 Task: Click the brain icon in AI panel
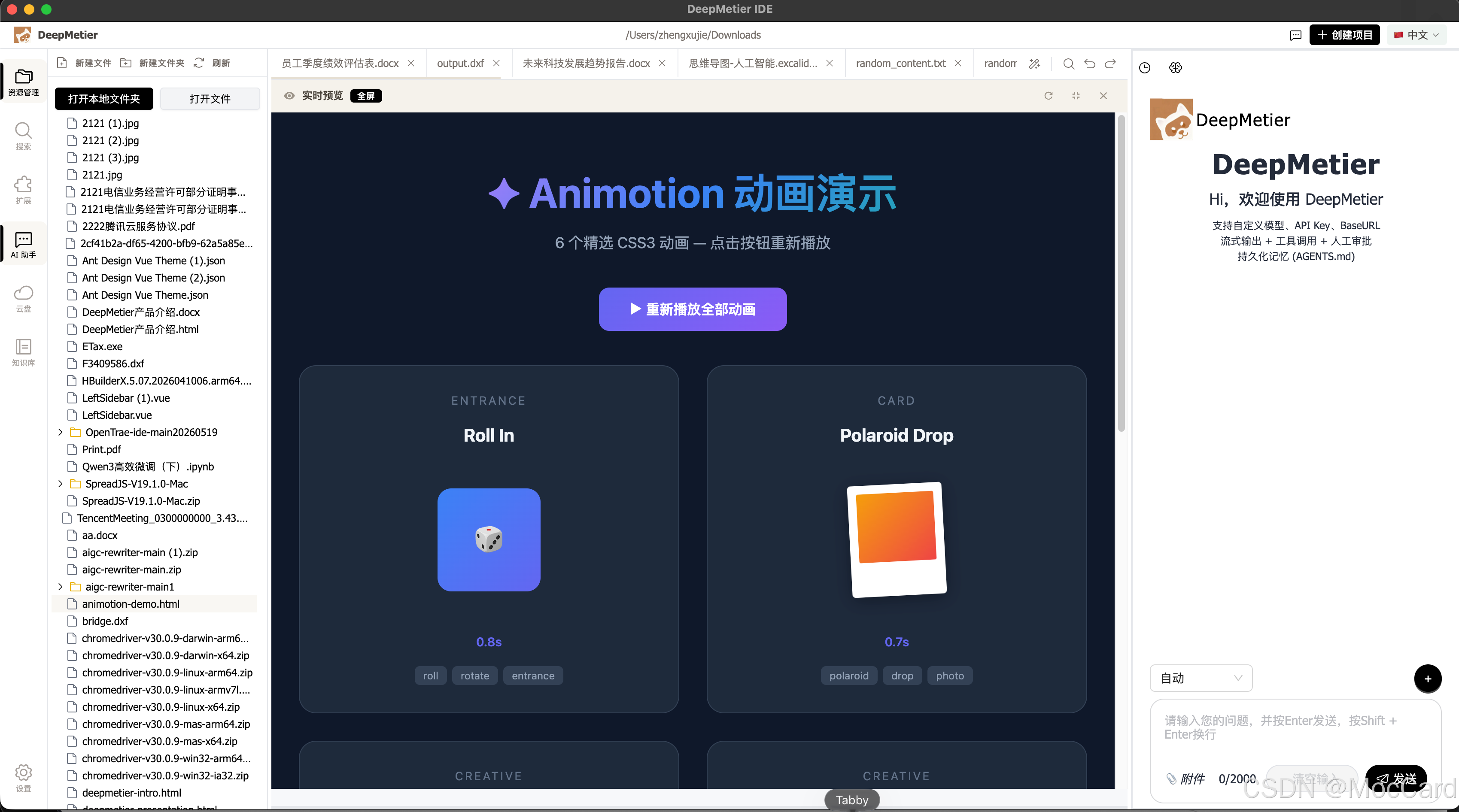point(1175,67)
